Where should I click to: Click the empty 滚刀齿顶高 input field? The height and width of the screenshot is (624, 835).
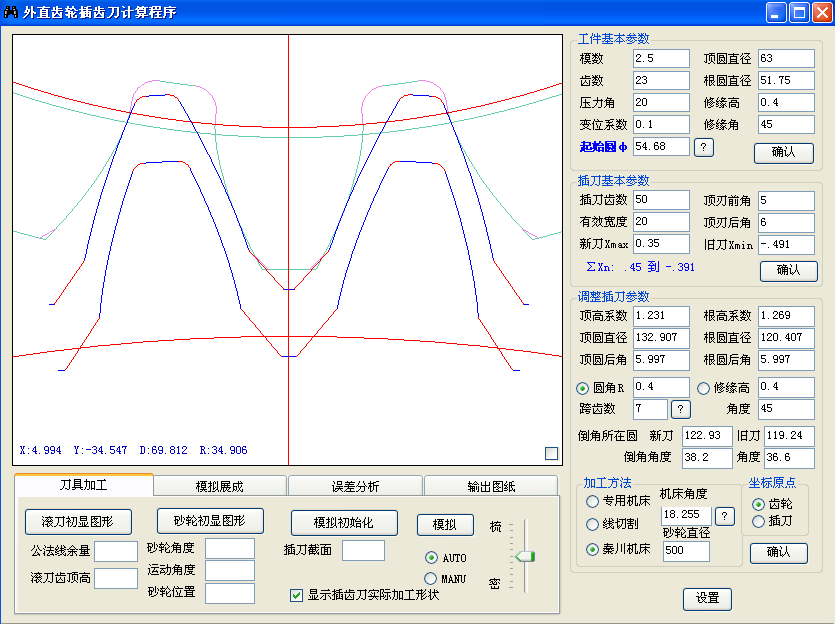116,578
